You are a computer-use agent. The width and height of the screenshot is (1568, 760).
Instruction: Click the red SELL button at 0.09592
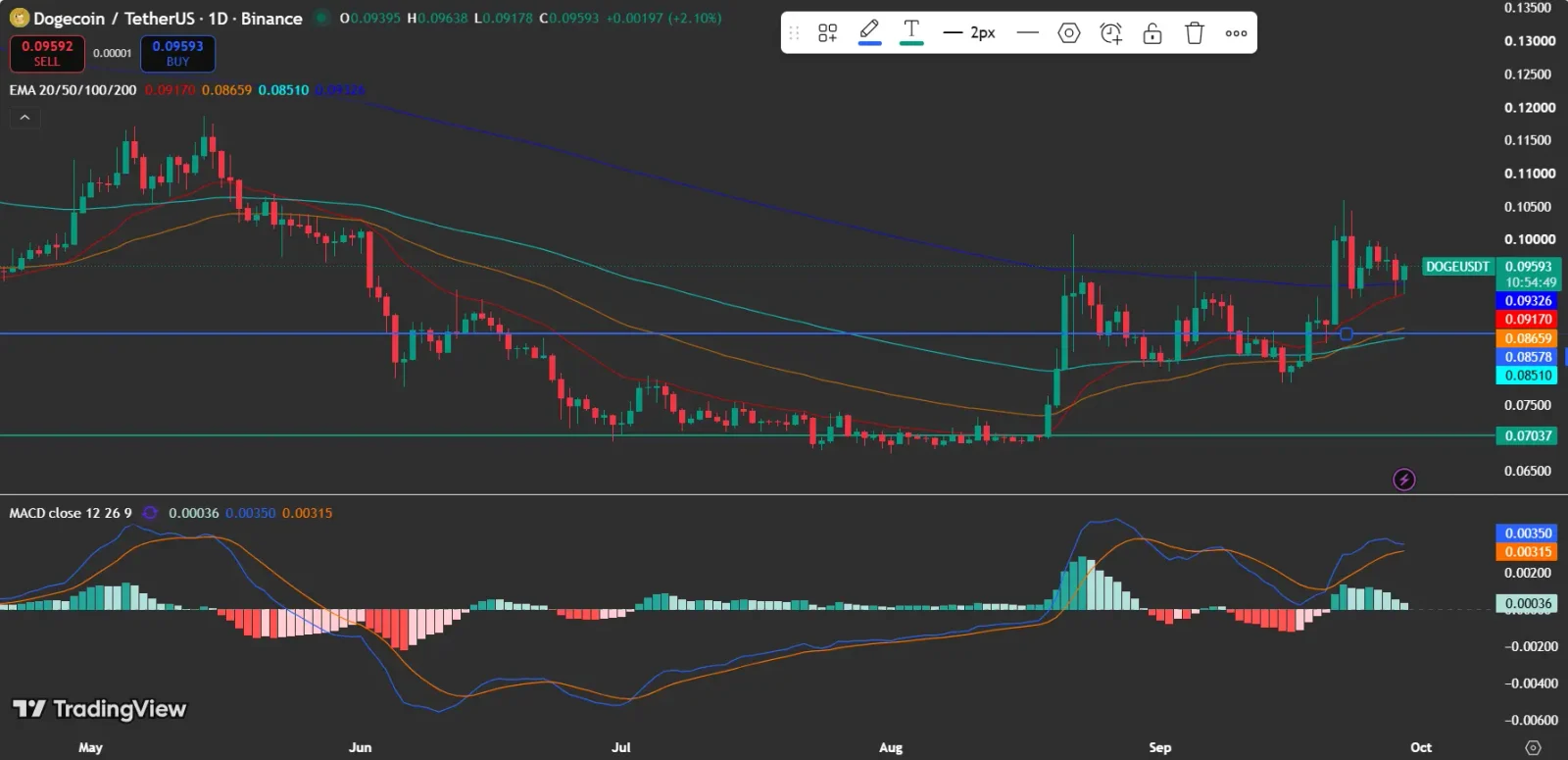point(47,53)
